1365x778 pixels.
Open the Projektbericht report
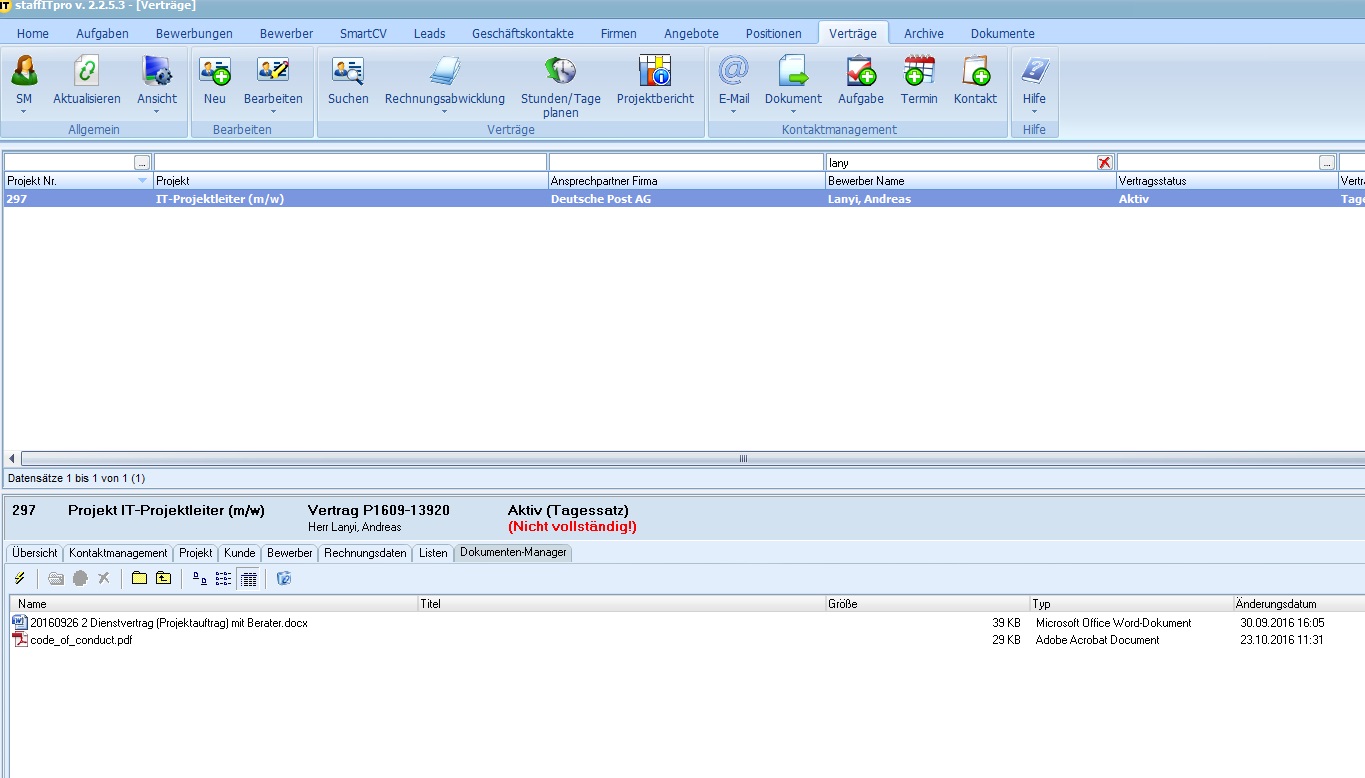[x=655, y=70]
